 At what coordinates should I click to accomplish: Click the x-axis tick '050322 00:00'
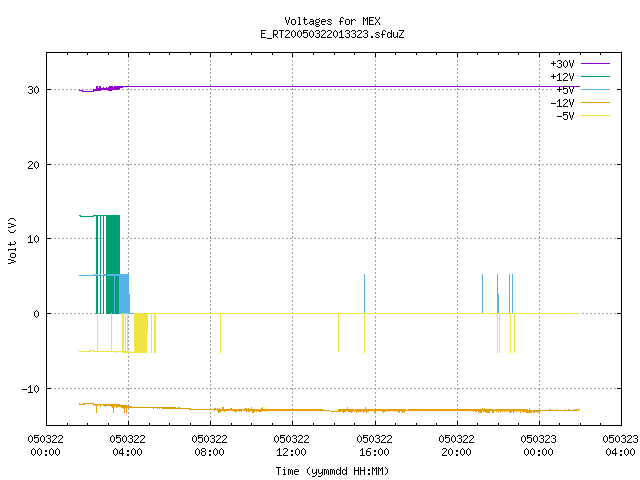tap(46, 446)
